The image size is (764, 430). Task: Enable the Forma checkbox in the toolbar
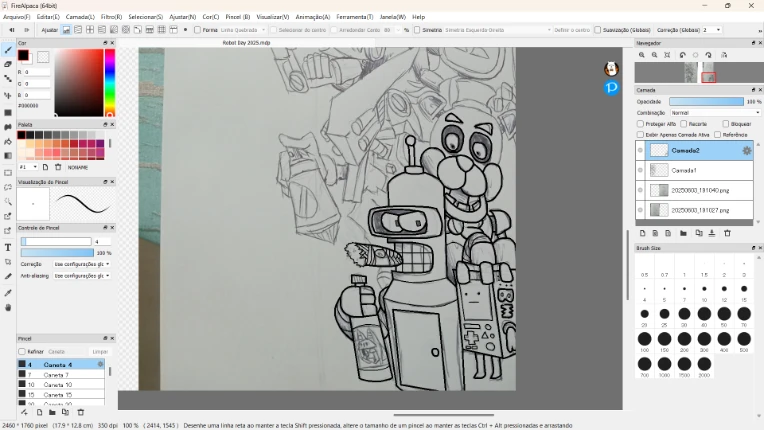pyautogui.click(x=197, y=30)
